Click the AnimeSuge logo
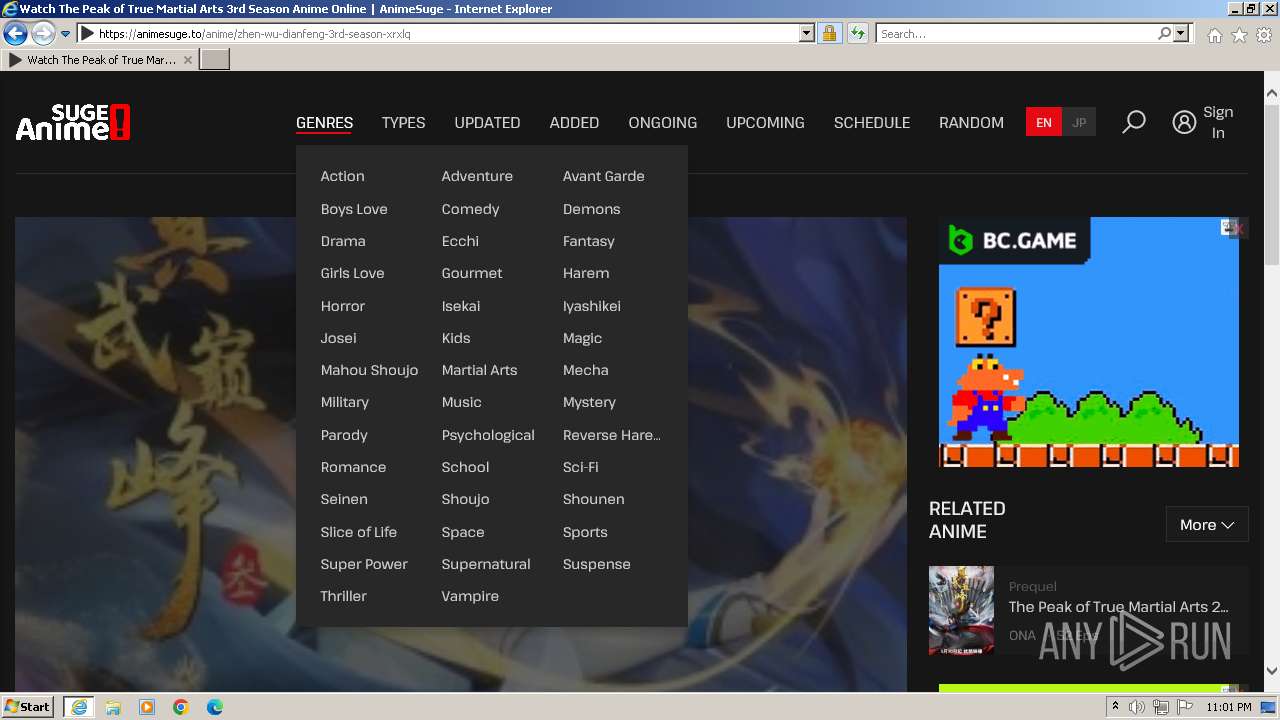This screenshot has height=720, width=1280. pyautogui.click(x=73, y=122)
